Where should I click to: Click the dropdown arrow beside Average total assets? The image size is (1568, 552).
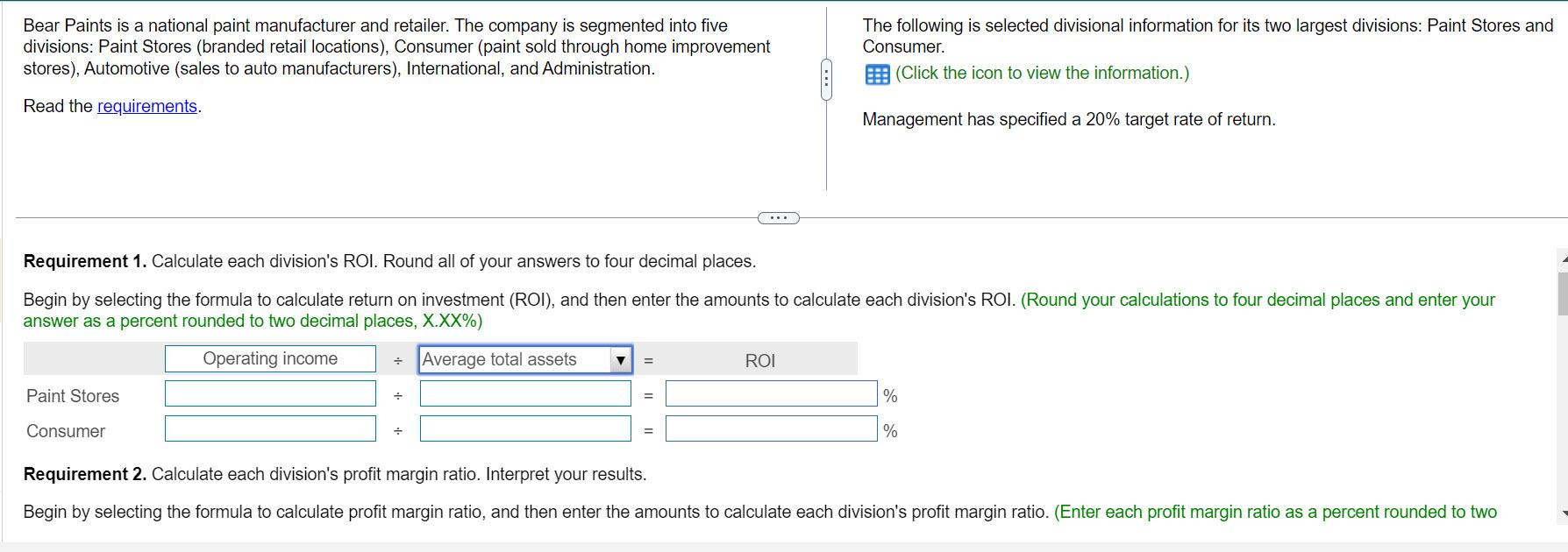pyautogui.click(x=621, y=360)
